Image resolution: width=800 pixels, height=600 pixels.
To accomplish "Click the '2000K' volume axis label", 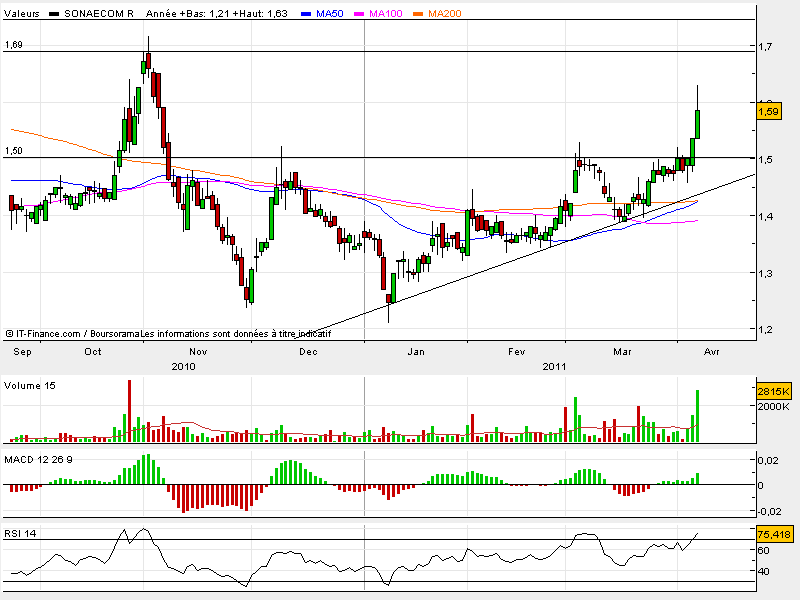I will tap(773, 407).
